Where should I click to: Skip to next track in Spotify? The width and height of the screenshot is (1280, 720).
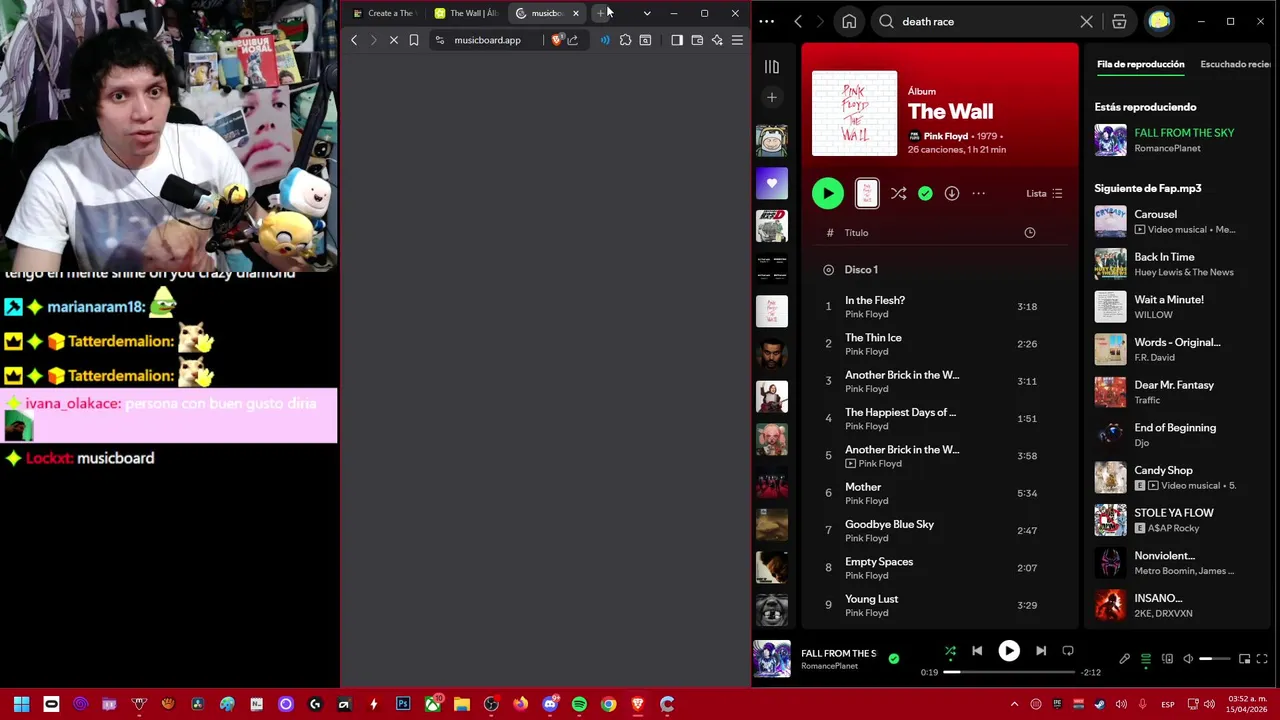click(x=1041, y=651)
